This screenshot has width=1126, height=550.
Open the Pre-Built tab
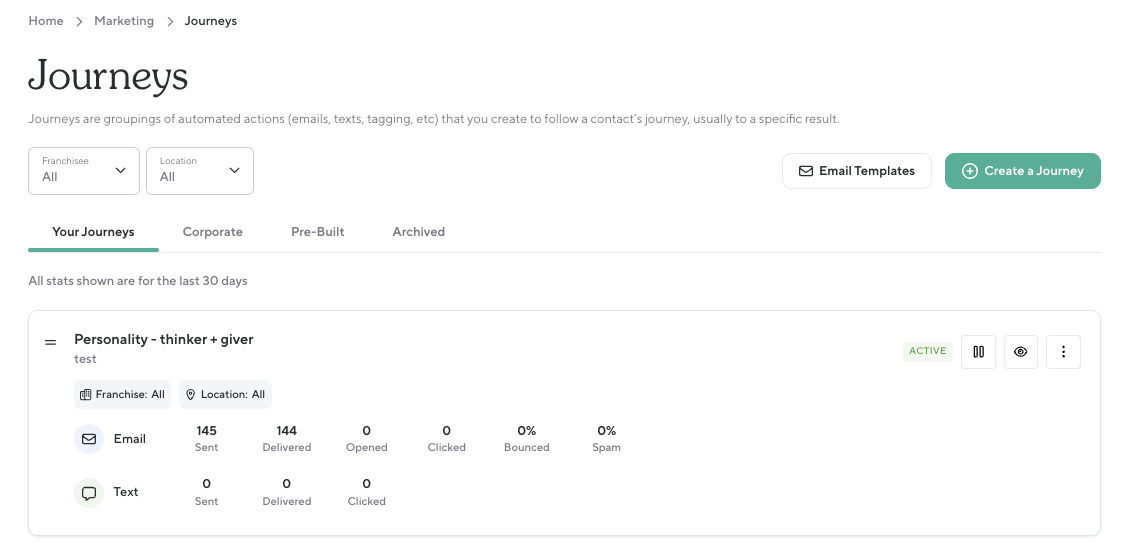coord(317,232)
